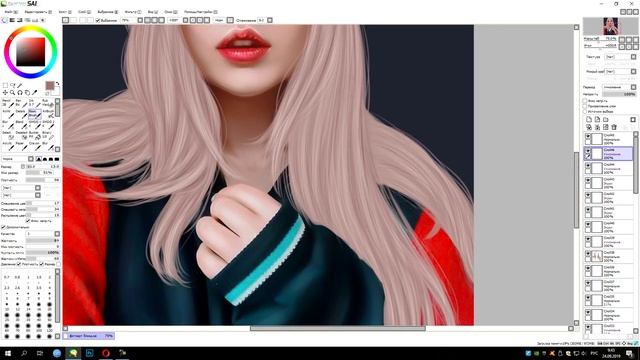Adjust the layer opacity slider
Image resolution: width=640 pixels, height=360 pixels.
tap(619, 94)
